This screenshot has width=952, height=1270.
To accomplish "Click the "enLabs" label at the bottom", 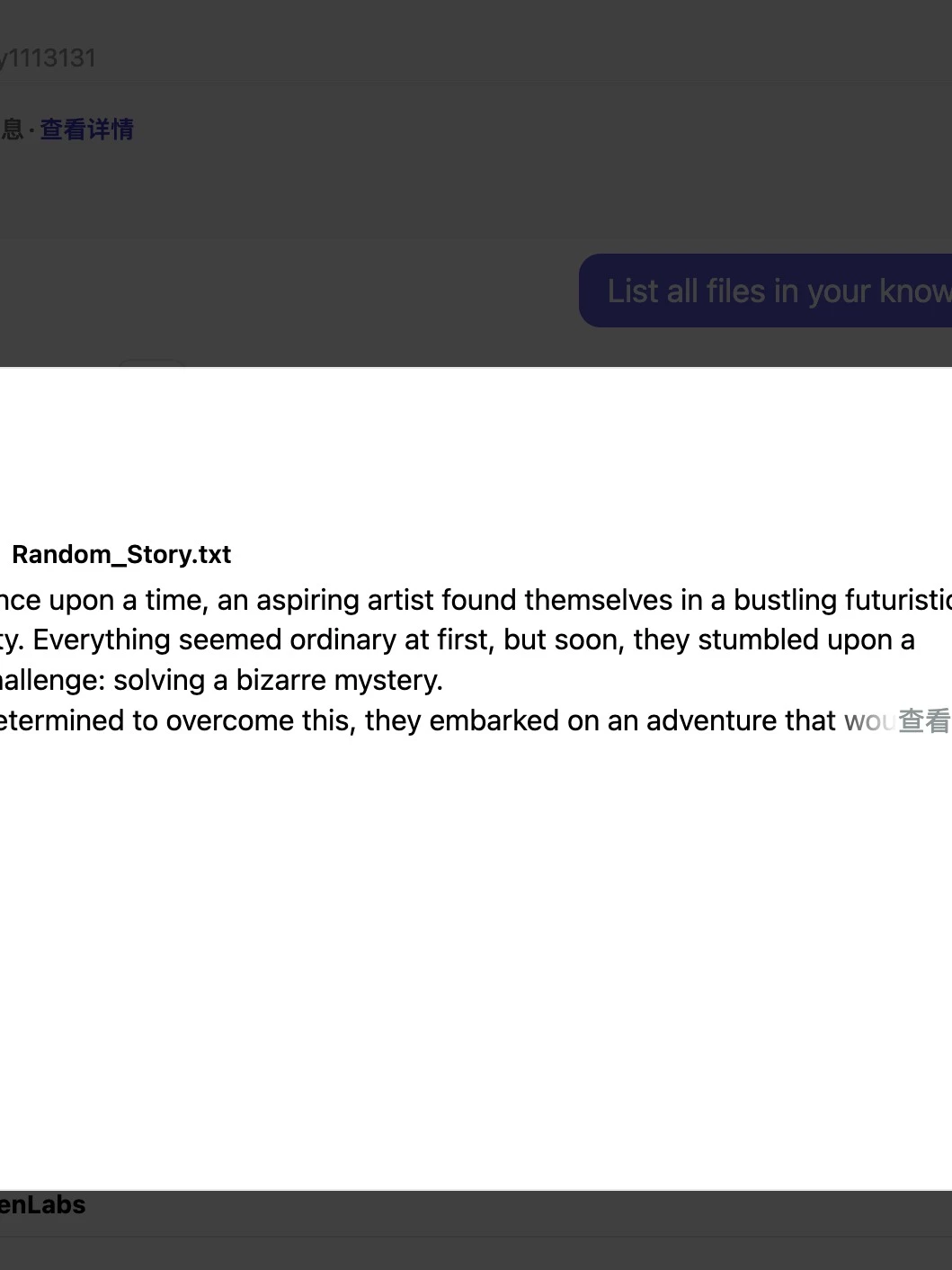I will pos(42,1205).
